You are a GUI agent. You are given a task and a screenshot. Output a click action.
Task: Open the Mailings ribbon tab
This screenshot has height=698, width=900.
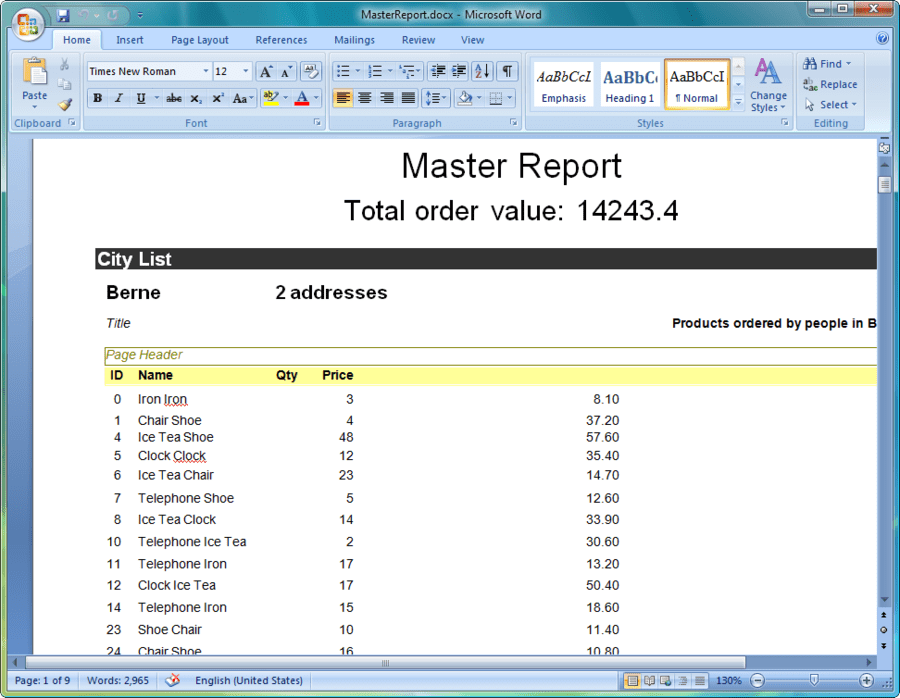pyautogui.click(x=354, y=40)
